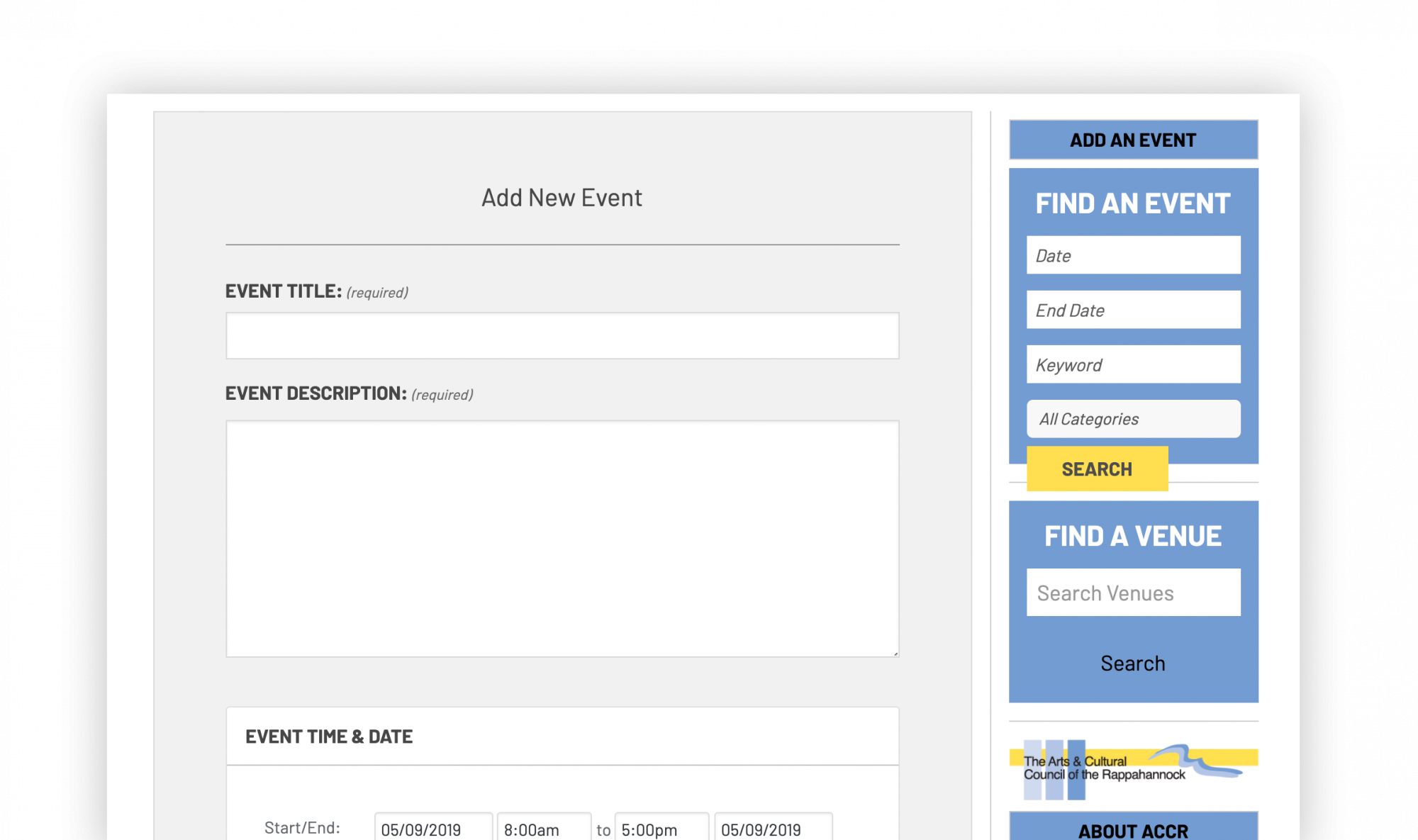Click the 8:00am start time field
This screenshot has height=840, width=1418.
[544, 828]
